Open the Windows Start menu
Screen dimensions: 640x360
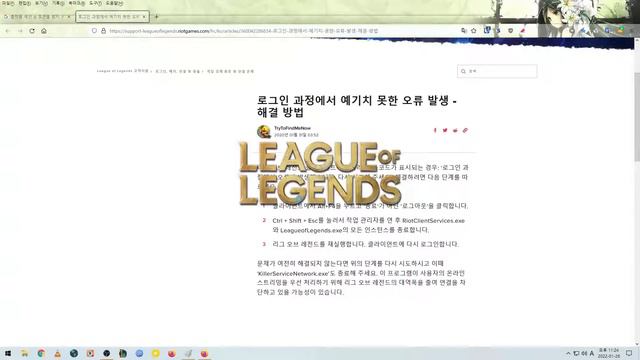coord(8,353)
